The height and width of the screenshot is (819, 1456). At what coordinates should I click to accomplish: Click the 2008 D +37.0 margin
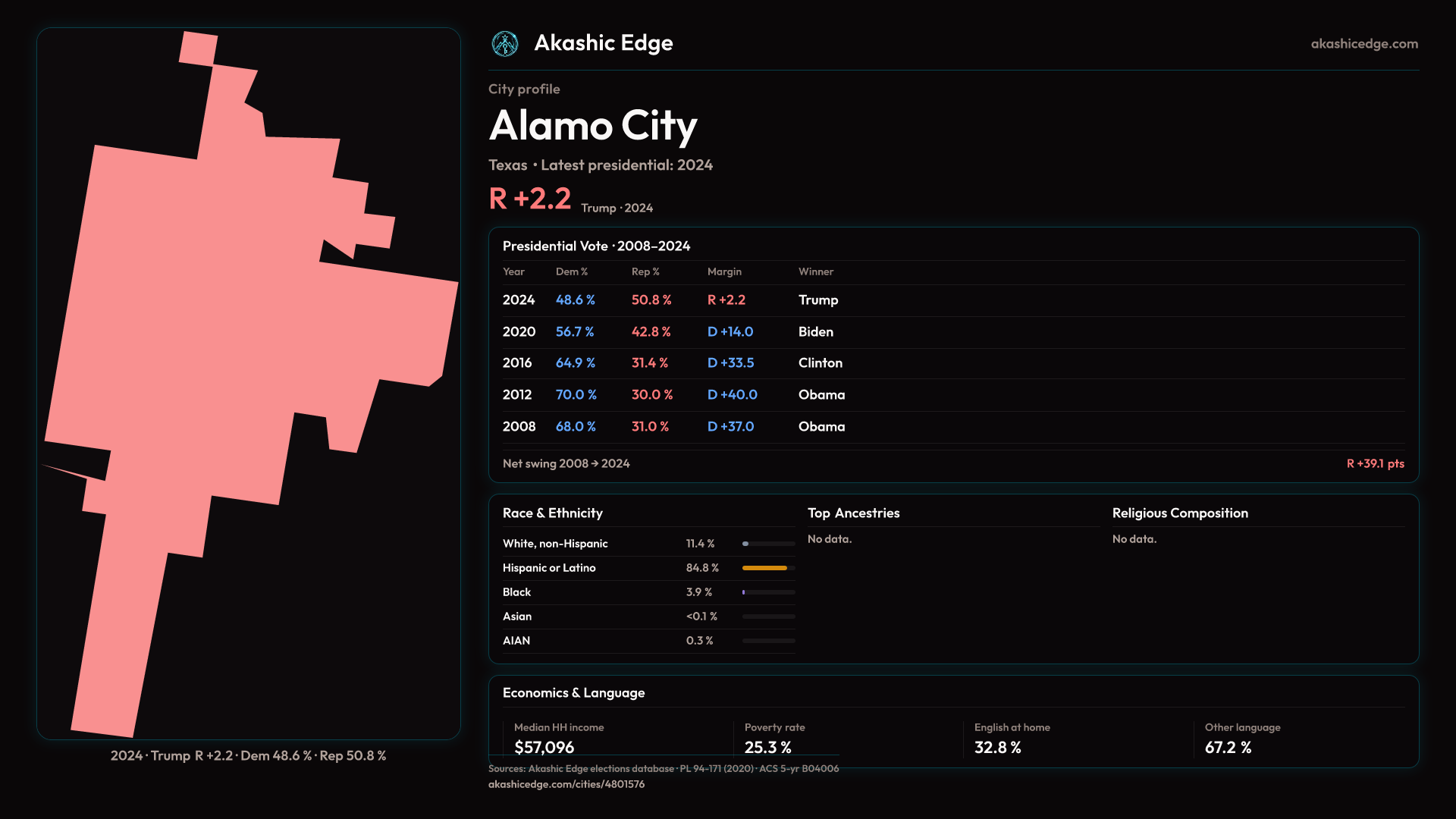click(730, 427)
